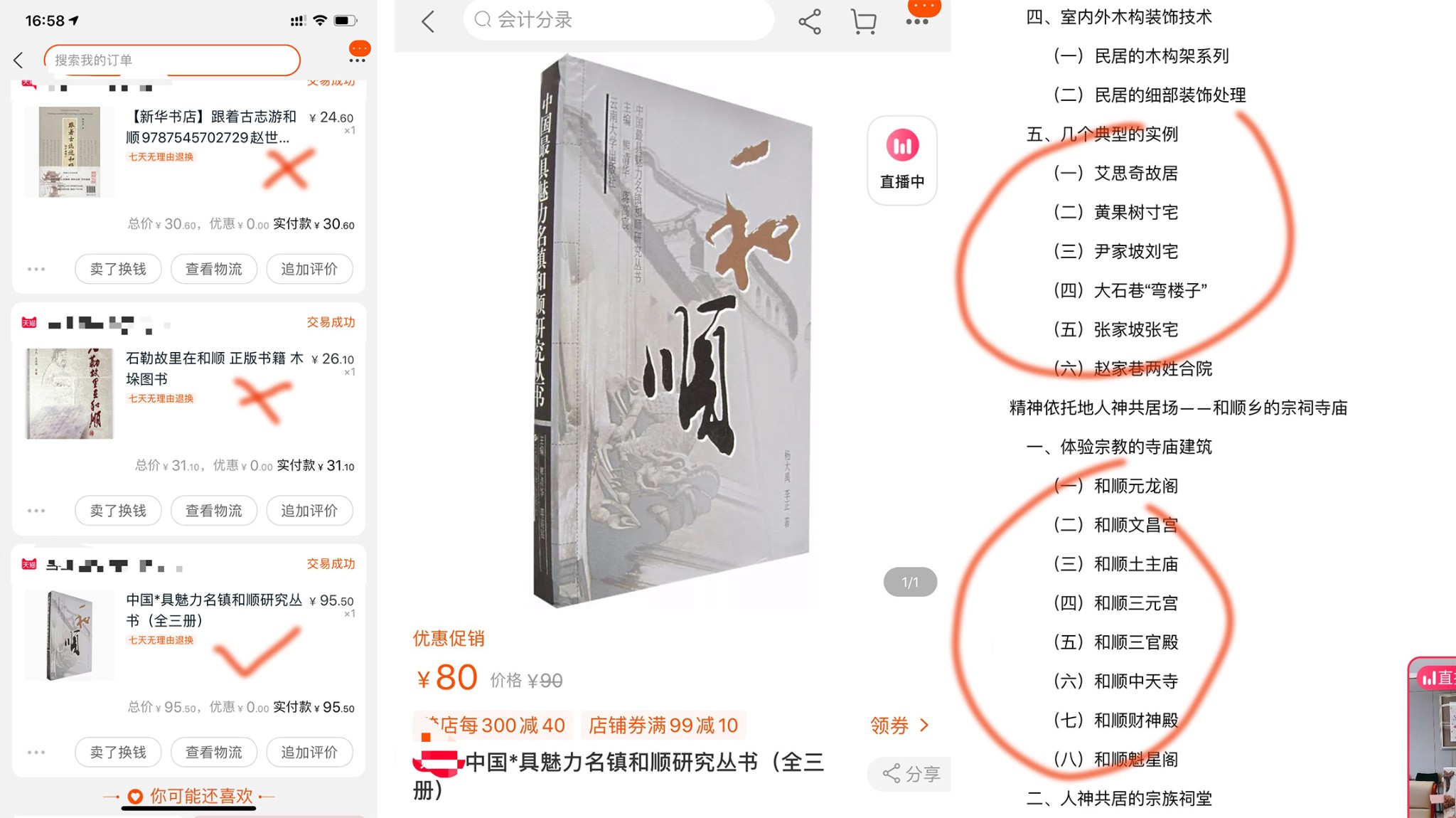Open the floating live video thumbnail
Viewport: 1456px width, 818px height.
(1432, 737)
